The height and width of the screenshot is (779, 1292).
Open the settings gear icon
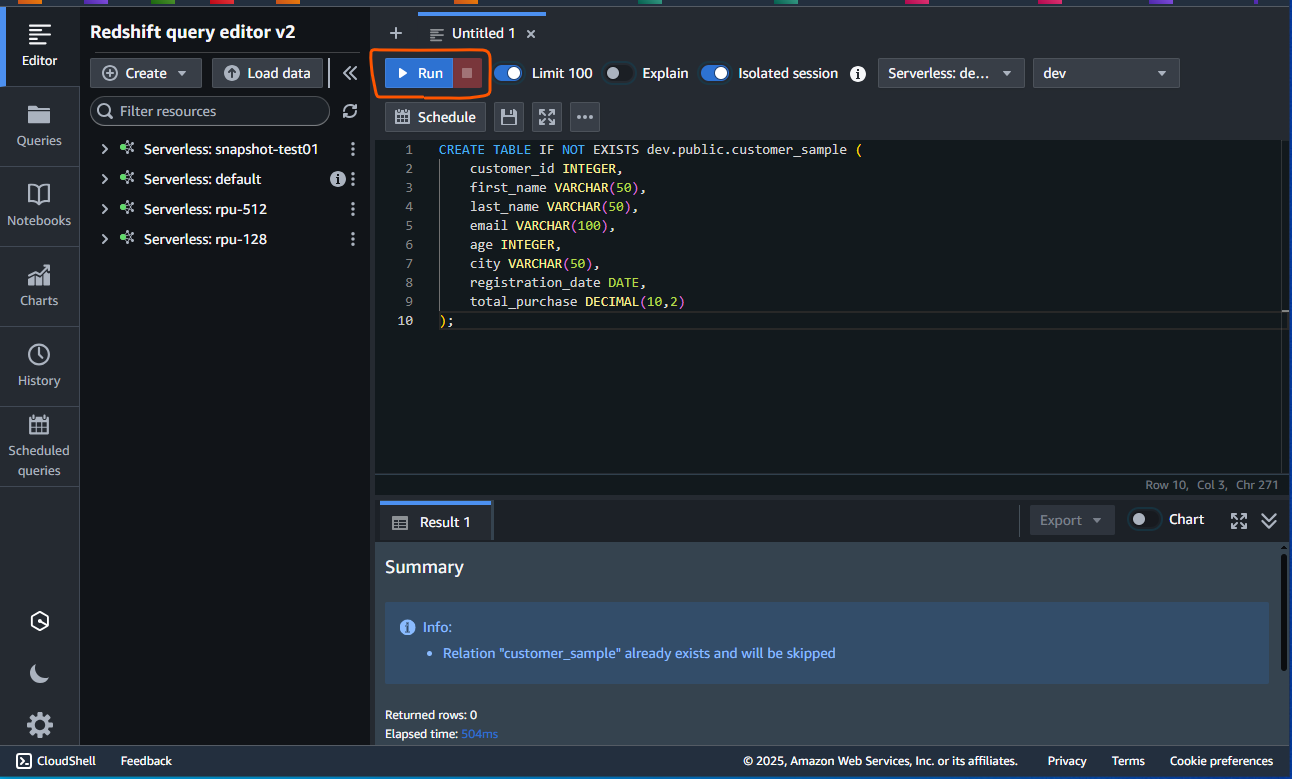click(39, 725)
